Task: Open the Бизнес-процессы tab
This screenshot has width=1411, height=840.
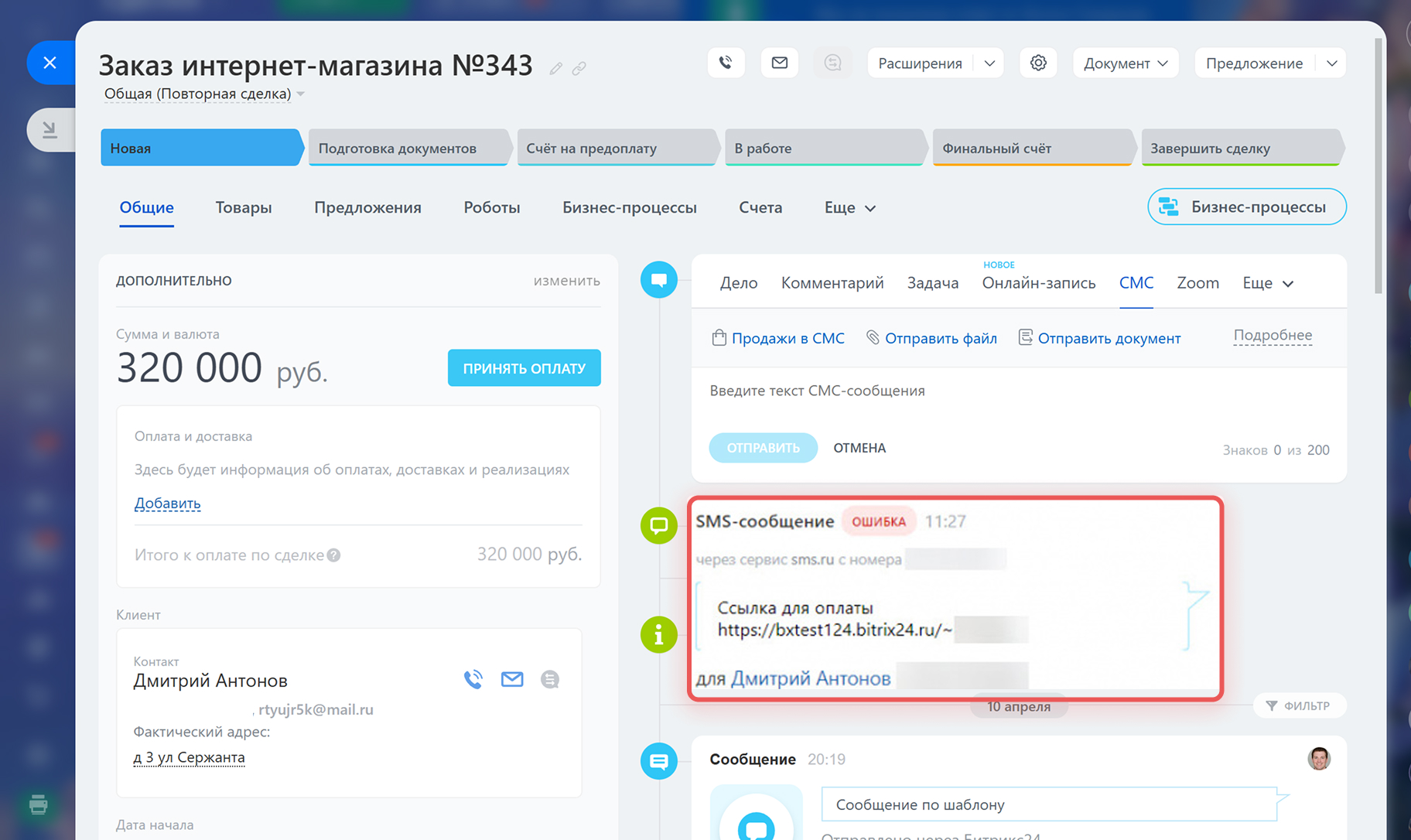Action: click(630, 207)
